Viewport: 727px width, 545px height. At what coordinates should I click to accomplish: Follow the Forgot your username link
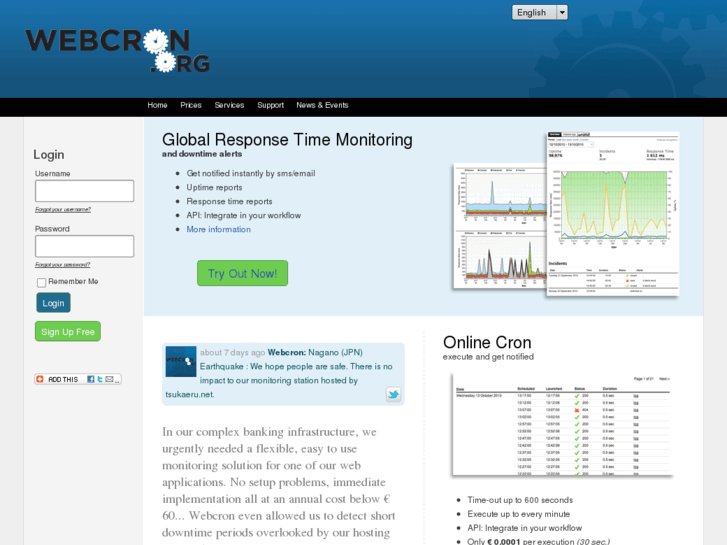63,210
